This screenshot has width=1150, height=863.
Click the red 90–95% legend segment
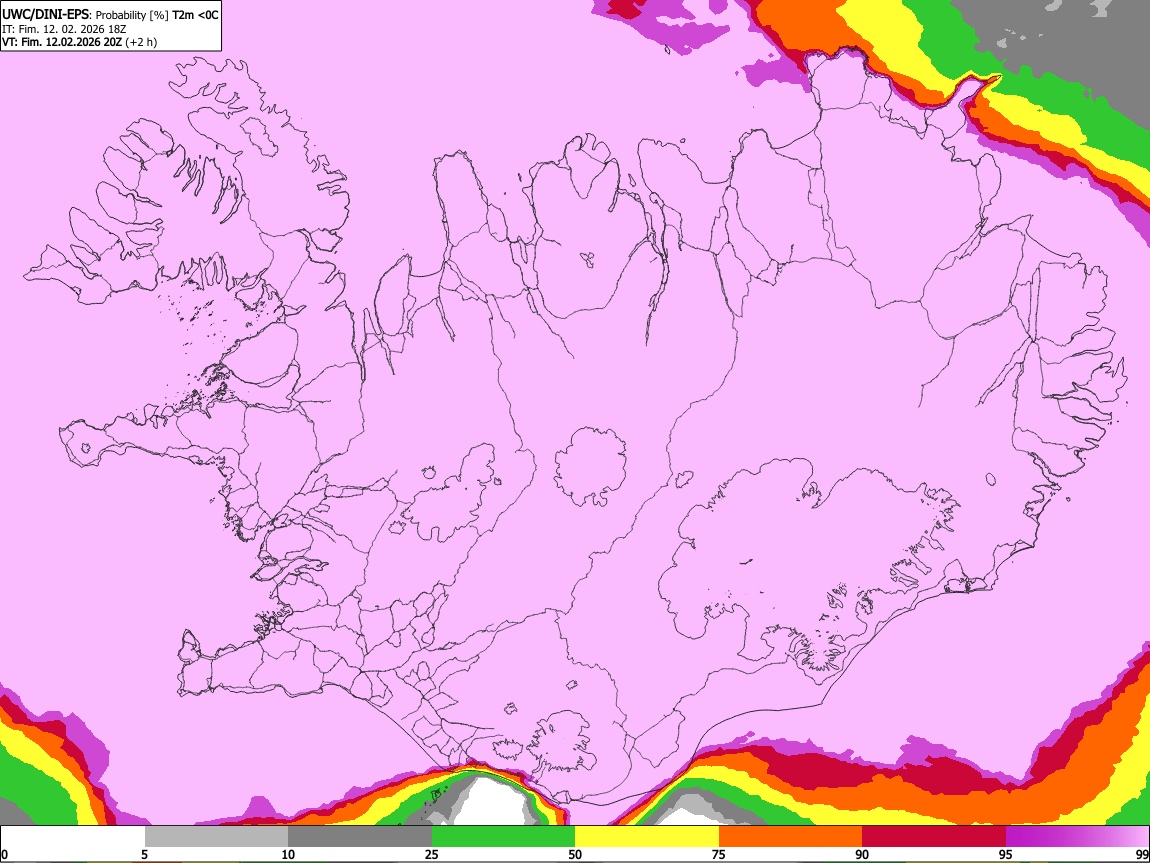(934, 837)
